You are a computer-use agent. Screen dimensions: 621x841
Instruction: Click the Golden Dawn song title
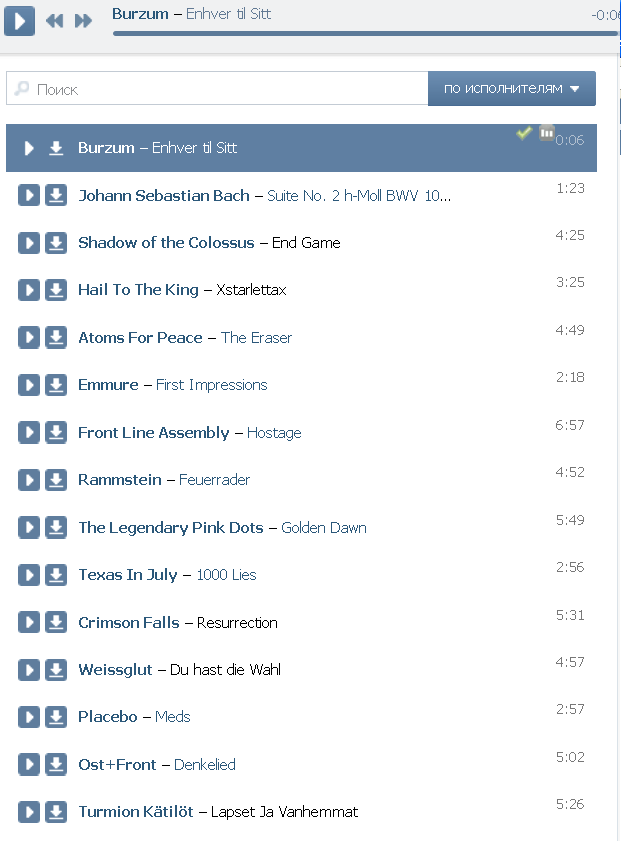324,528
